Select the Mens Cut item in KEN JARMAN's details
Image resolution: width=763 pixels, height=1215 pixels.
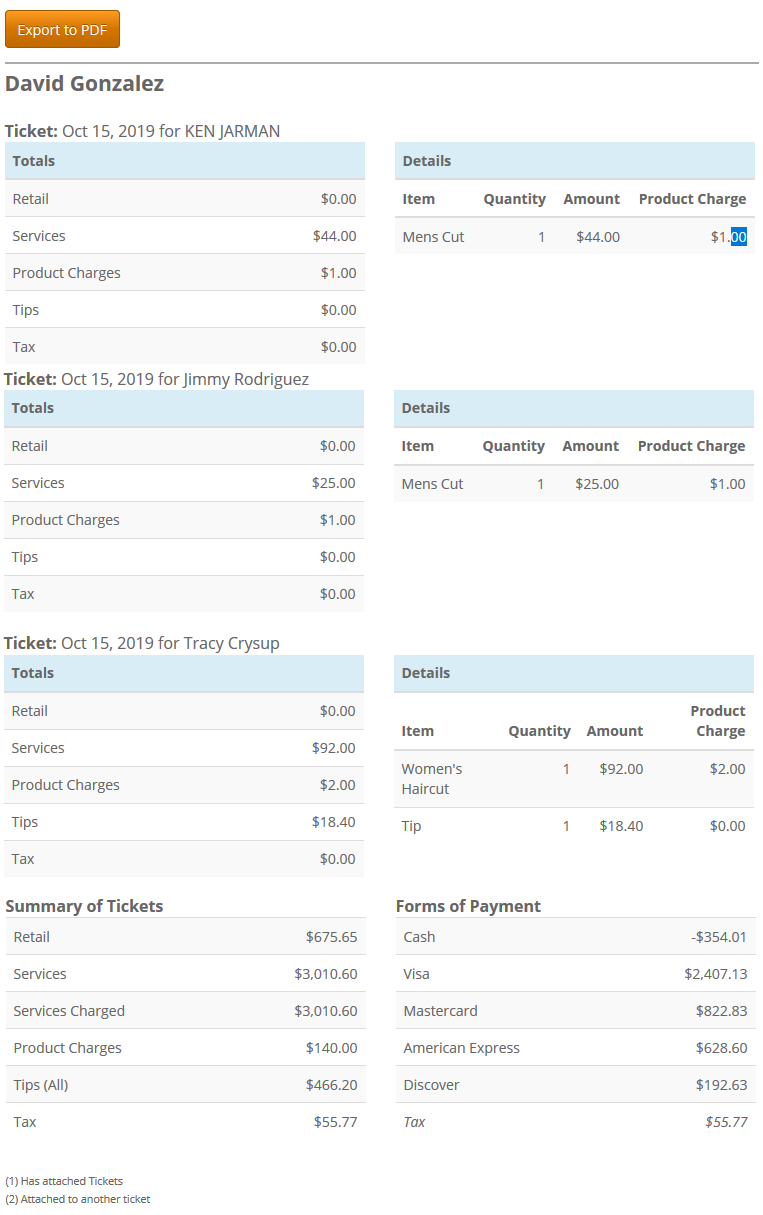pyautogui.click(x=433, y=236)
